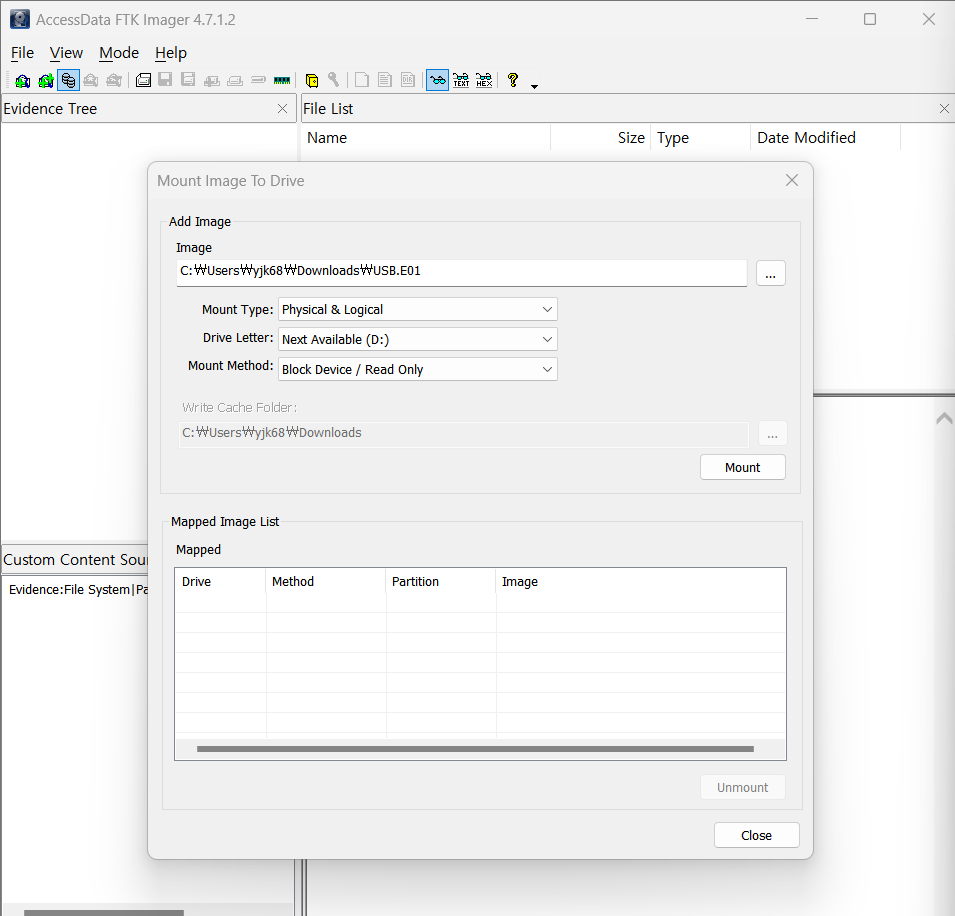Open the Mount Type dropdown
The height and width of the screenshot is (916, 955).
(x=418, y=309)
